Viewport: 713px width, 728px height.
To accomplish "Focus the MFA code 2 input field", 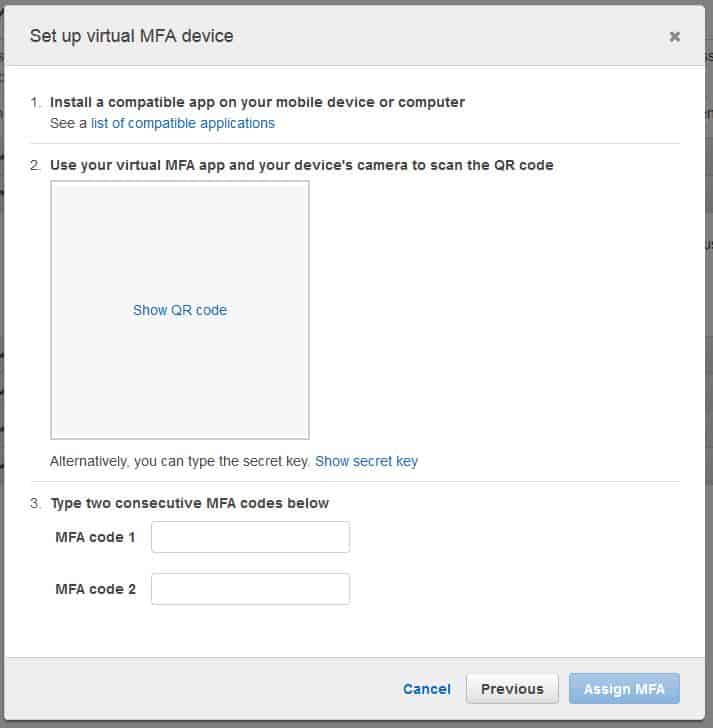I will point(250,589).
